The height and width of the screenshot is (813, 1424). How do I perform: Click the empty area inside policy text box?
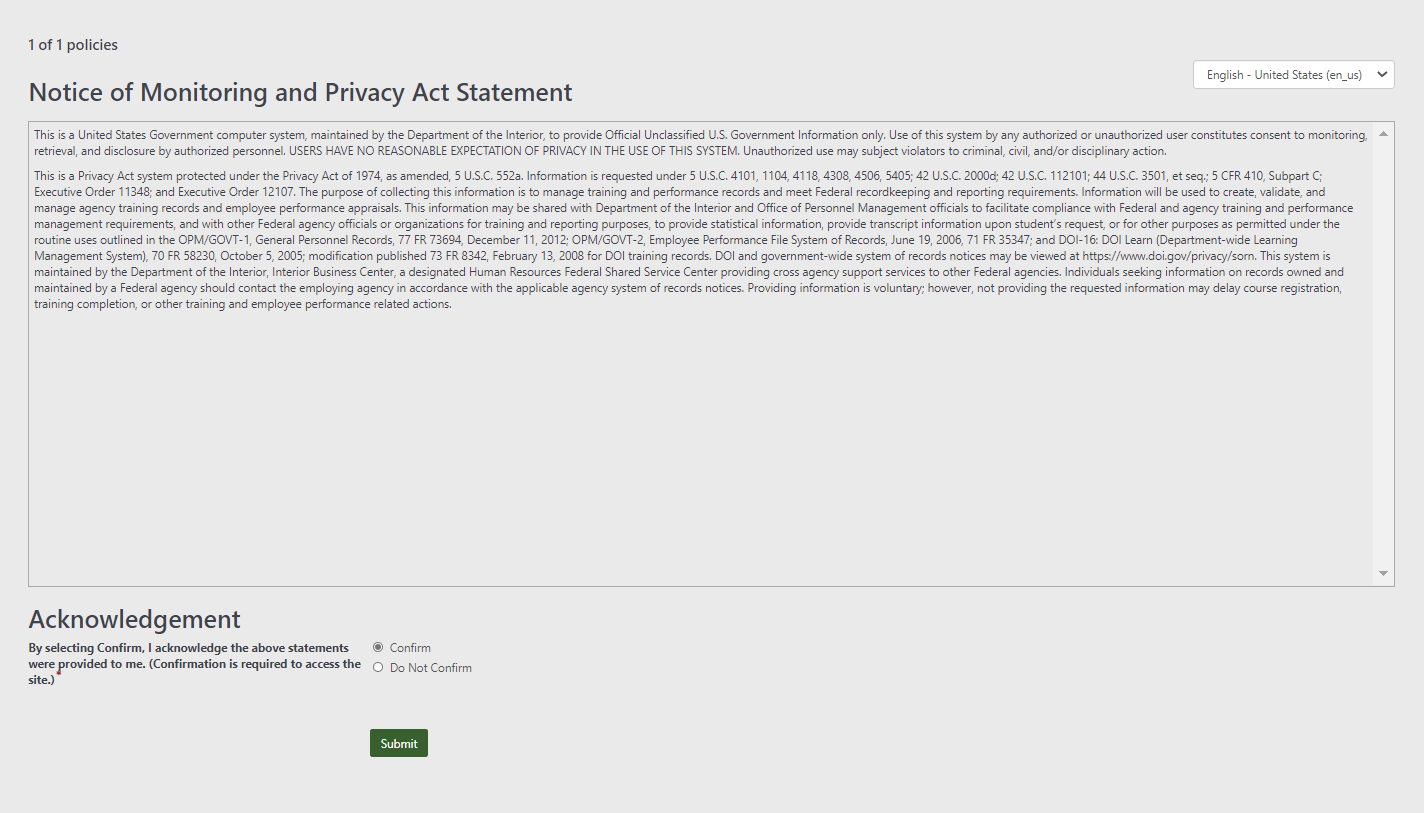pyautogui.click(x=700, y=450)
